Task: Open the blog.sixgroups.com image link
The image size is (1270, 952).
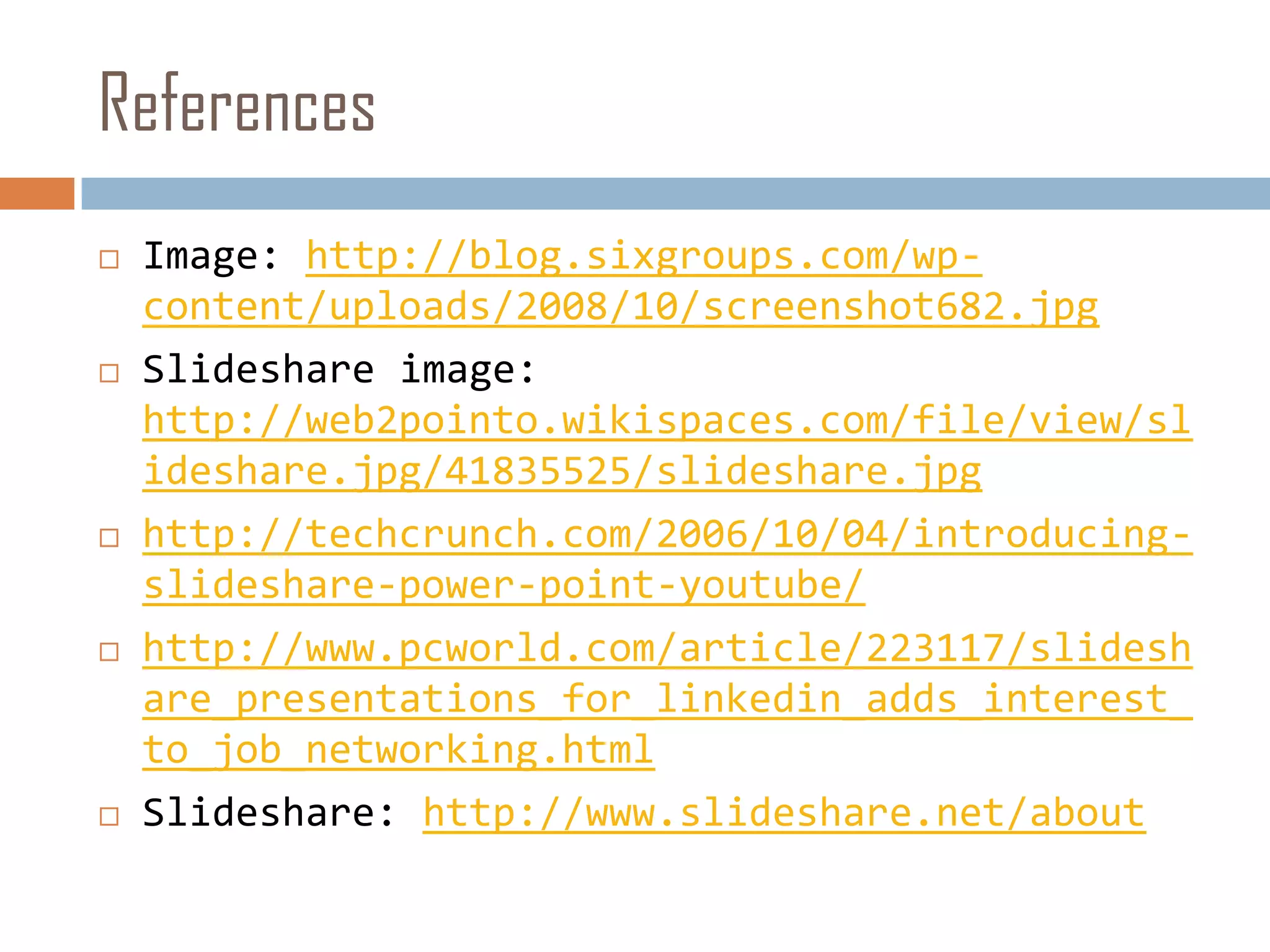Action: point(643,257)
